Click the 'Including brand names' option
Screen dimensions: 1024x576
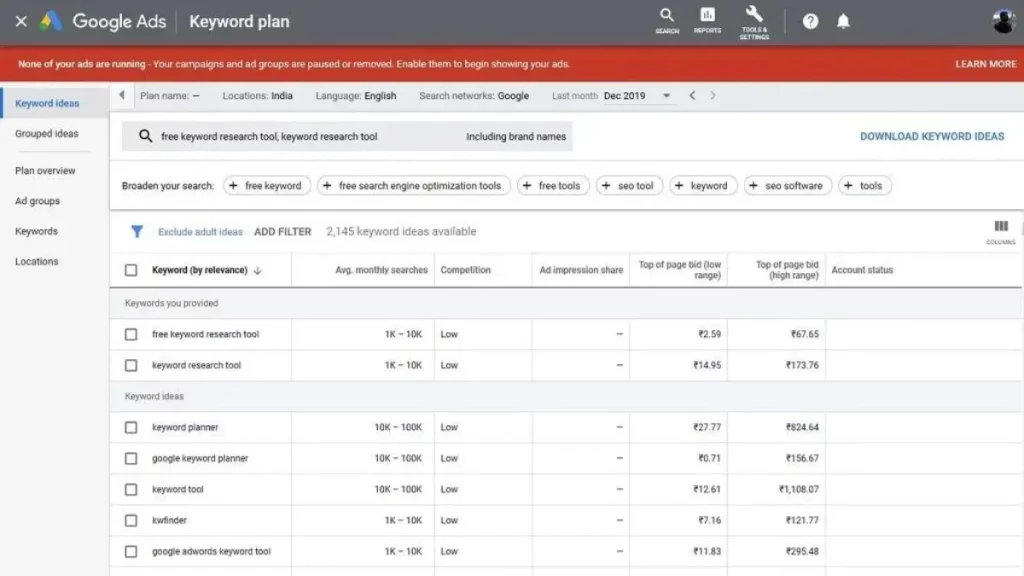click(x=516, y=136)
